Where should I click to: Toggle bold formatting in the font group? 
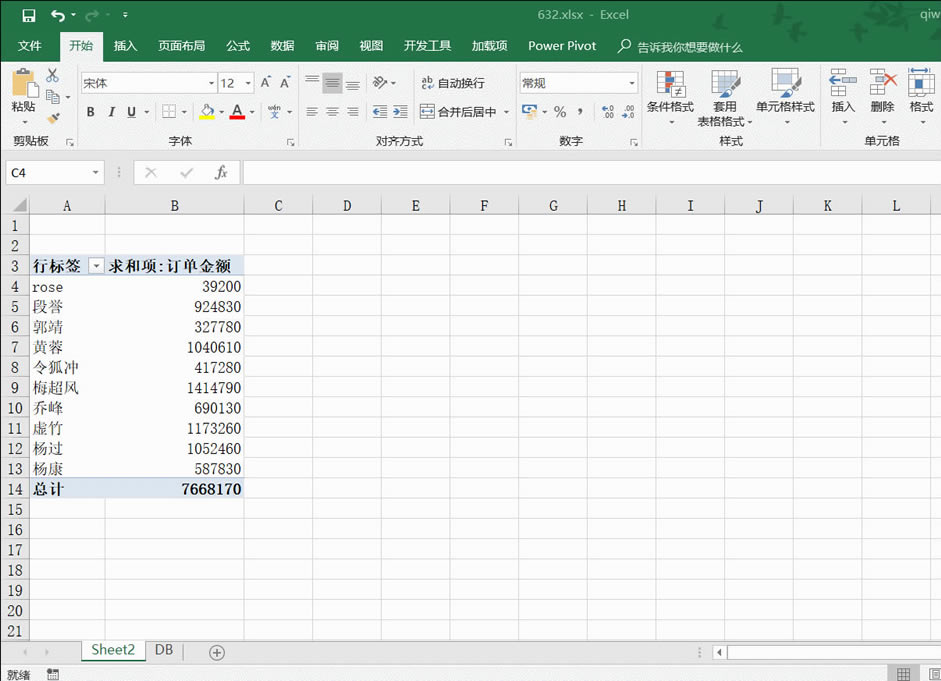pyautogui.click(x=90, y=111)
